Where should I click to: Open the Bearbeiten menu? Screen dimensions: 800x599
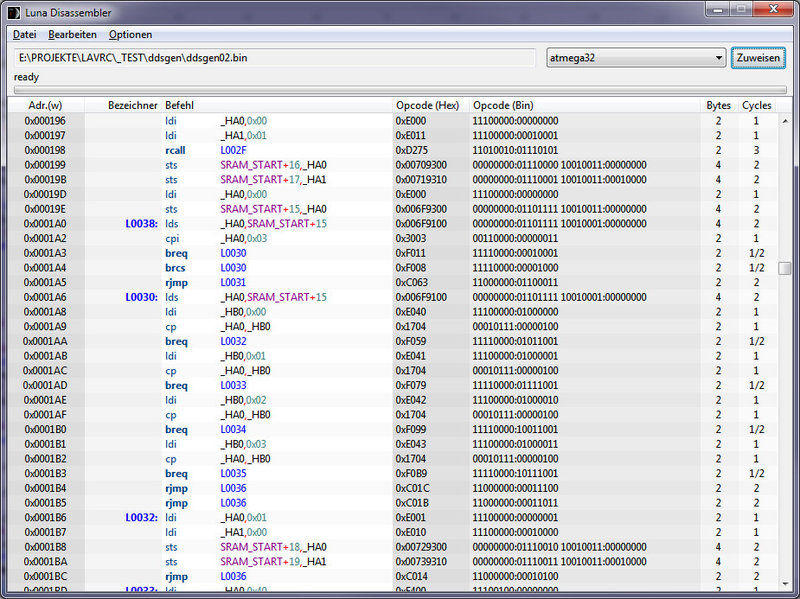pos(73,34)
